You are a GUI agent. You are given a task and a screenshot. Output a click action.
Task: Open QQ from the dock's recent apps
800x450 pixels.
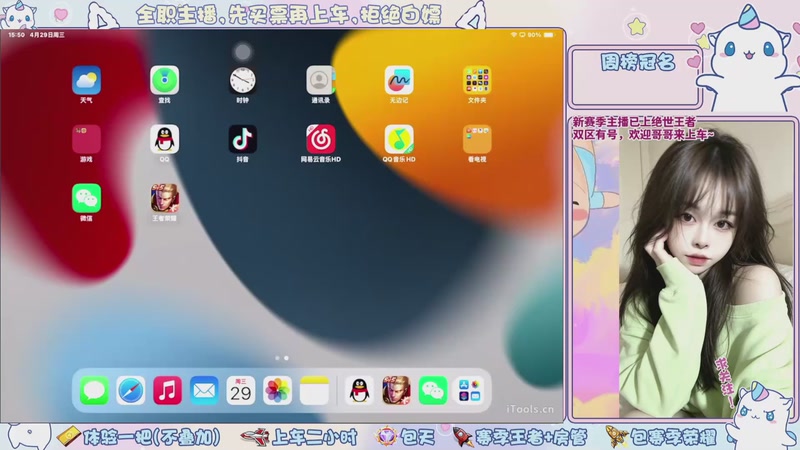click(x=360, y=391)
